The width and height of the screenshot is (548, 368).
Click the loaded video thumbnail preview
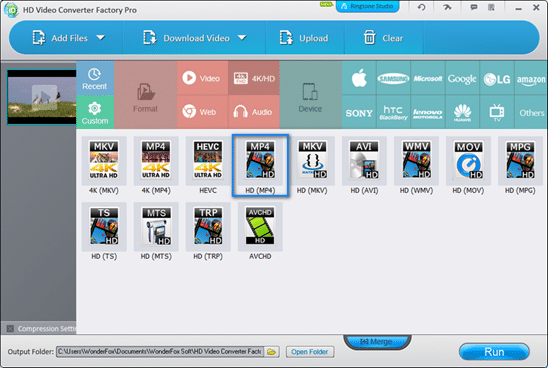click(42, 97)
